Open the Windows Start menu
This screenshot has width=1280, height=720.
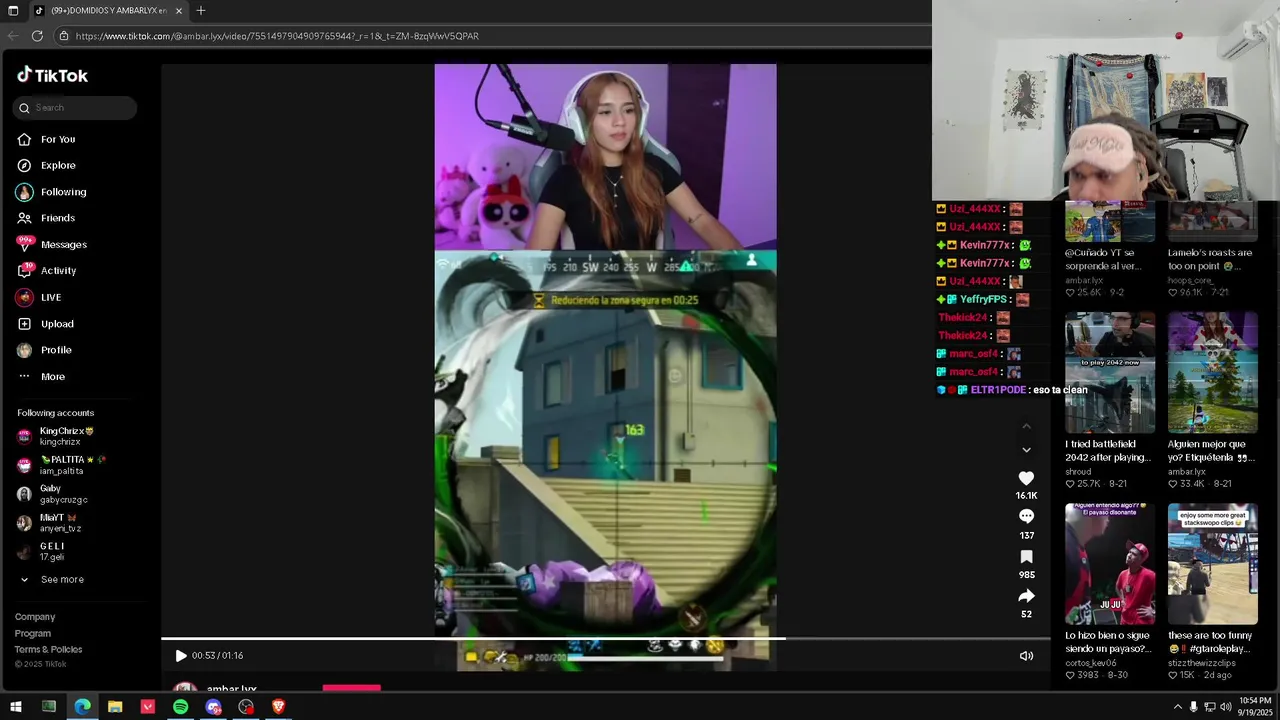(16, 707)
